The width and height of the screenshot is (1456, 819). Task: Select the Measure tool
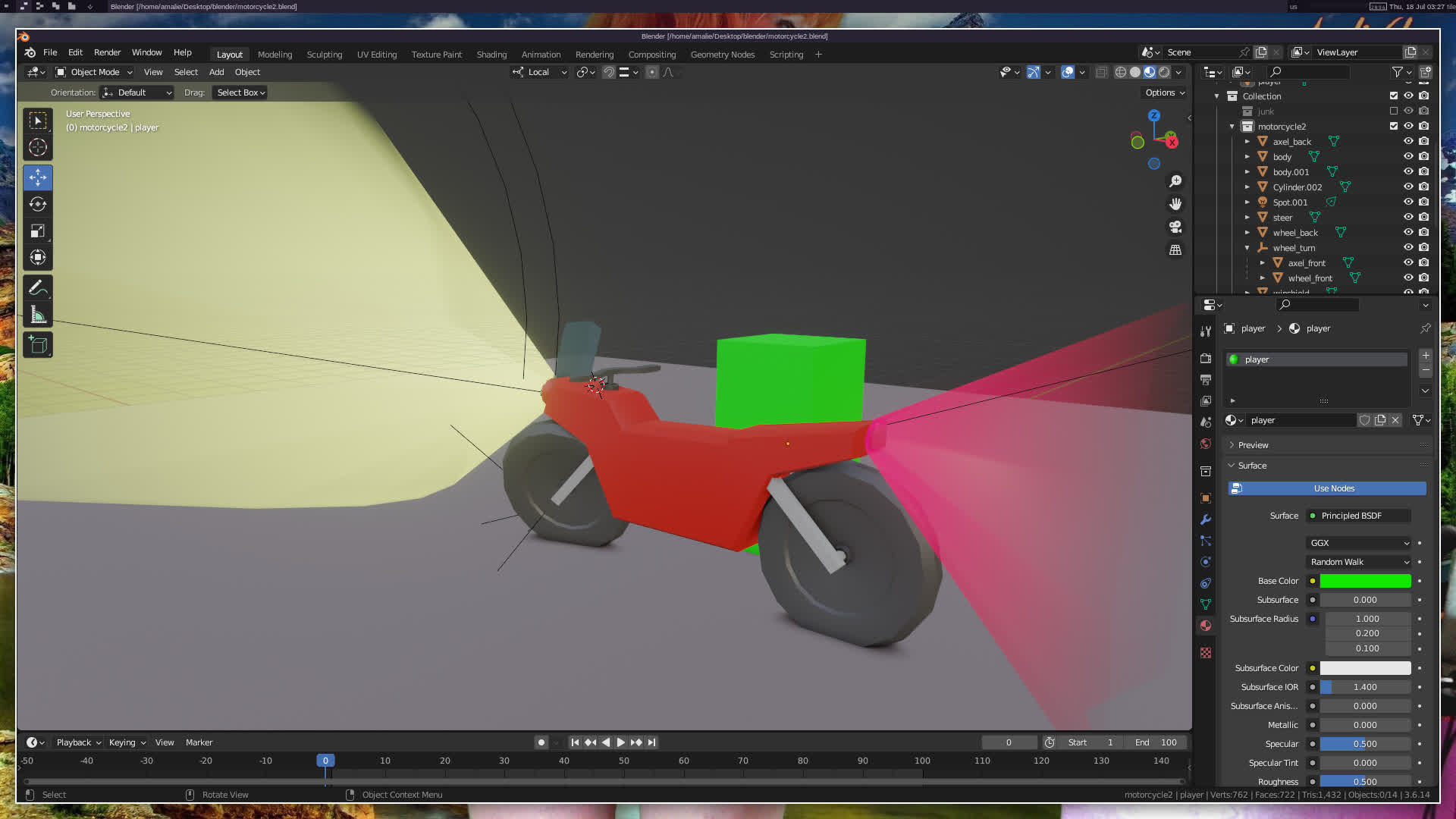pyautogui.click(x=38, y=315)
